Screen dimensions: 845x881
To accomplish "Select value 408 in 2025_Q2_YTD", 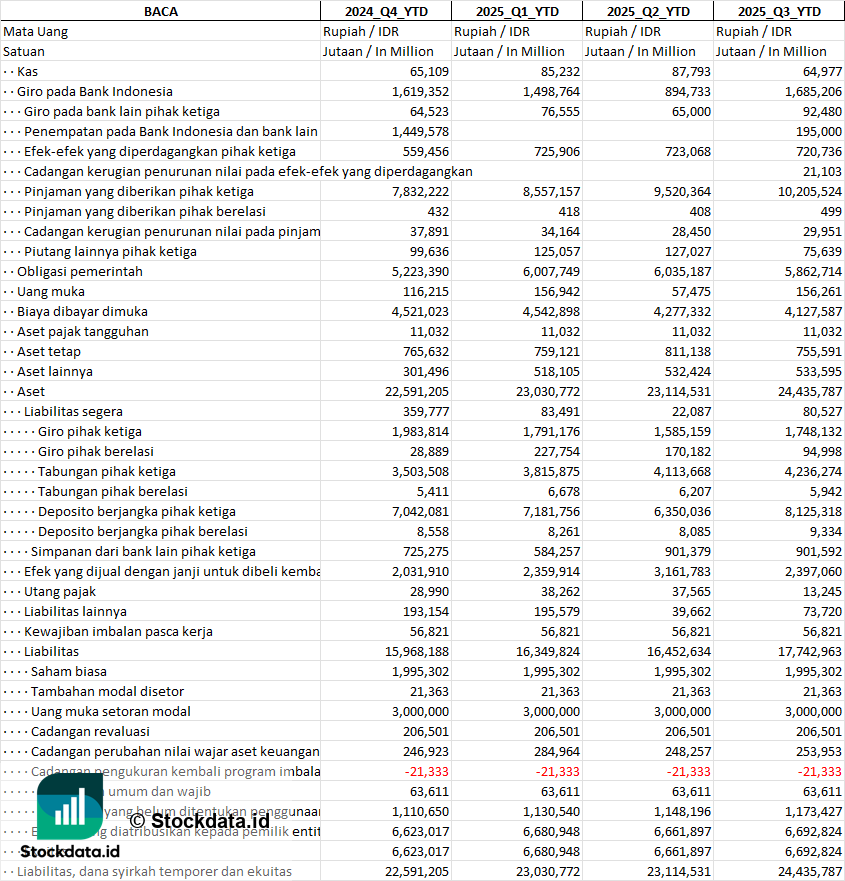I will tap(699, 211).
